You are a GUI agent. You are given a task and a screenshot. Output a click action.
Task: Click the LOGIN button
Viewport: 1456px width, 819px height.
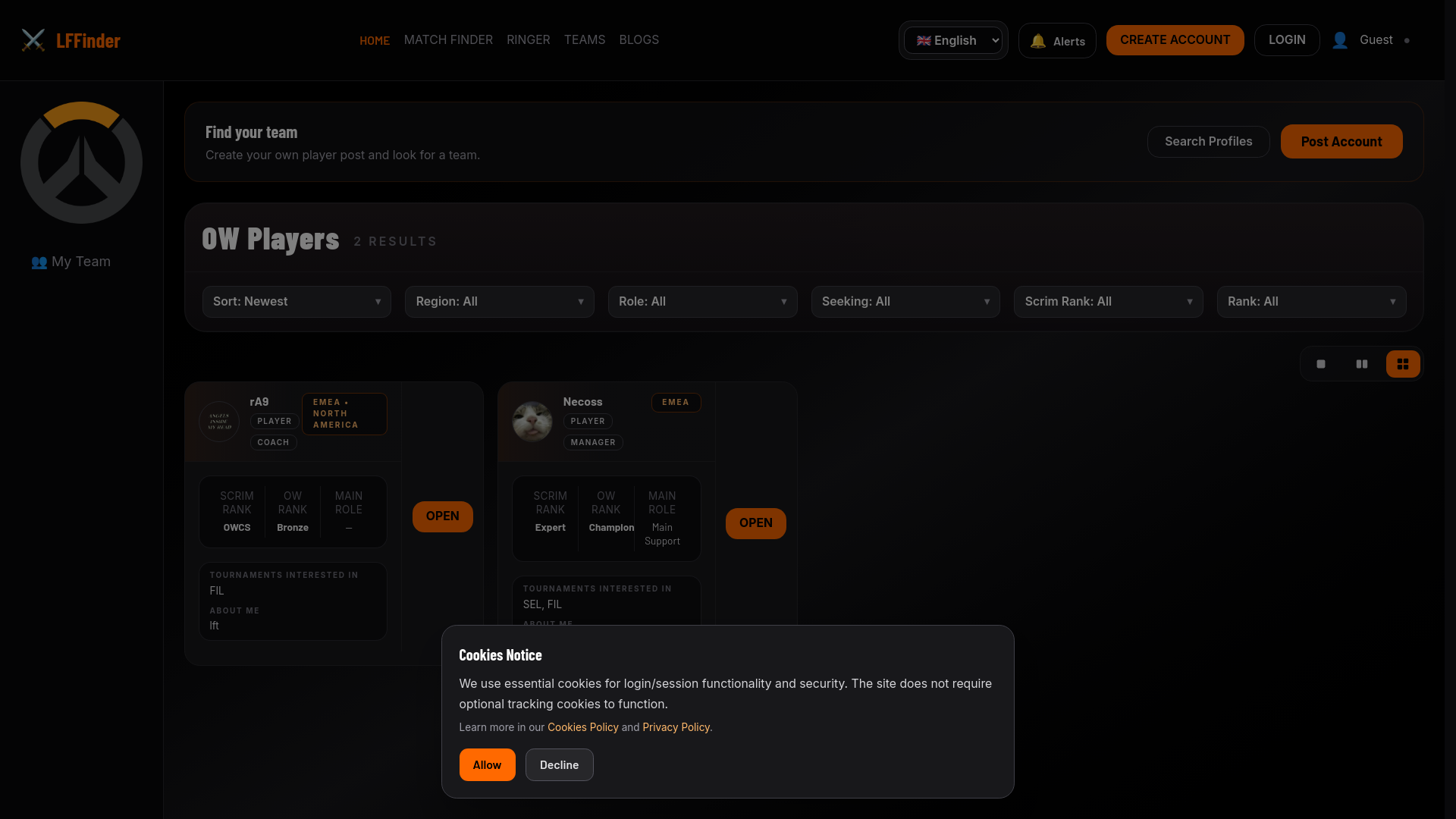[1287, 40]
